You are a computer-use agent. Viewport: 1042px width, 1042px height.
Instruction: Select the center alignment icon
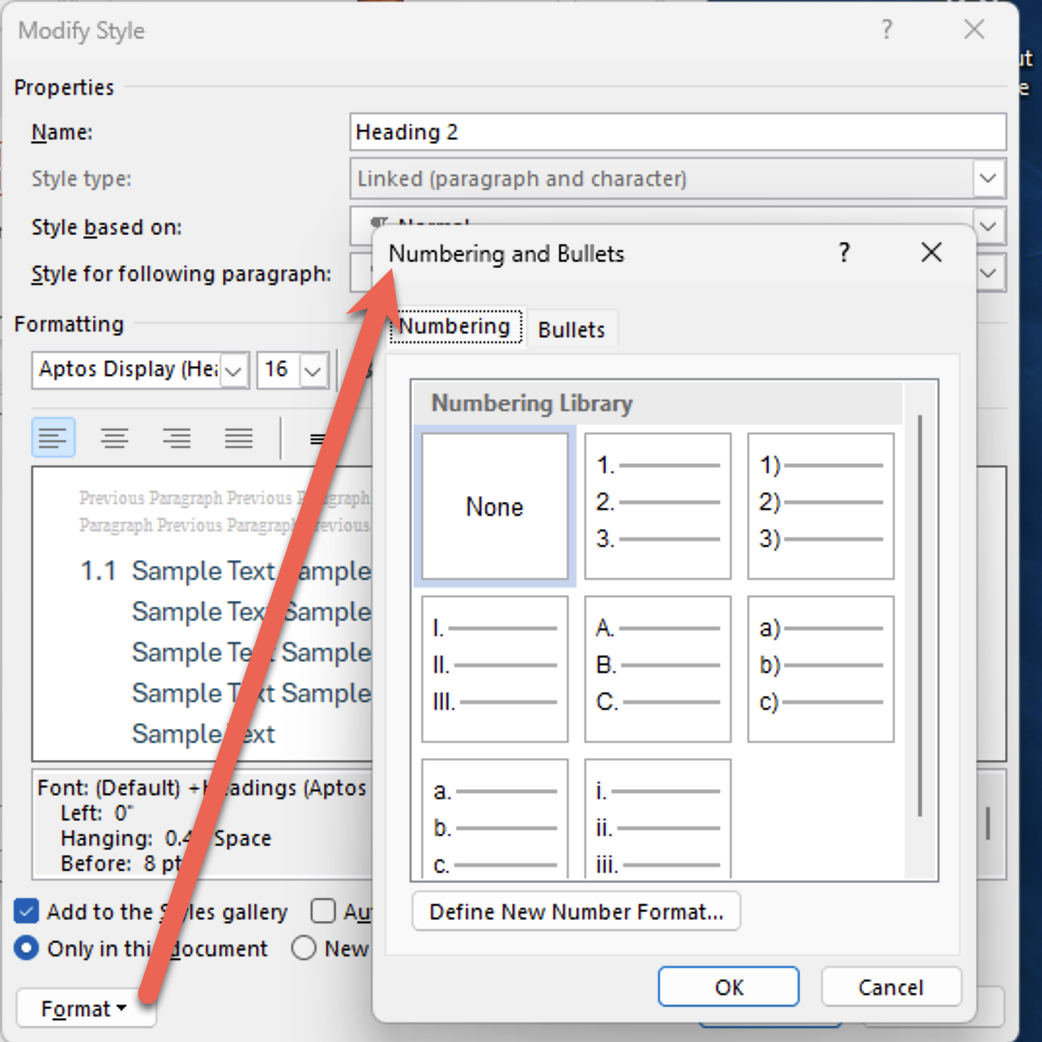coord(115,438)
